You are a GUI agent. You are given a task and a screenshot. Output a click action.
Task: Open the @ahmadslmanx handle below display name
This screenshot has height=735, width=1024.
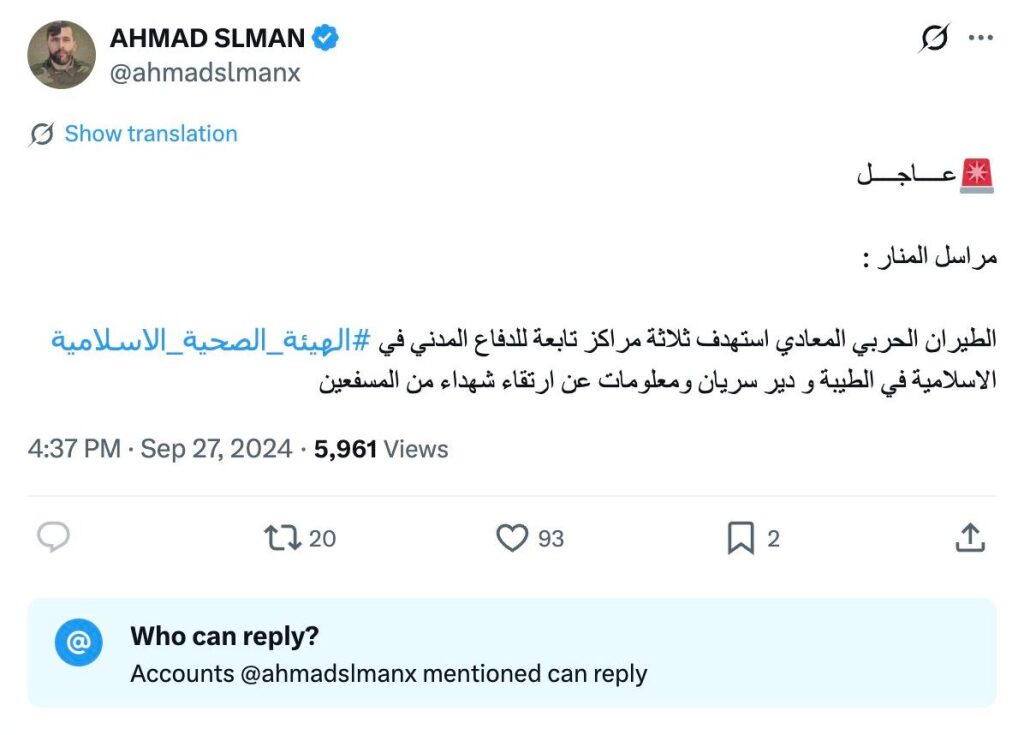click(x=205, y=73)
